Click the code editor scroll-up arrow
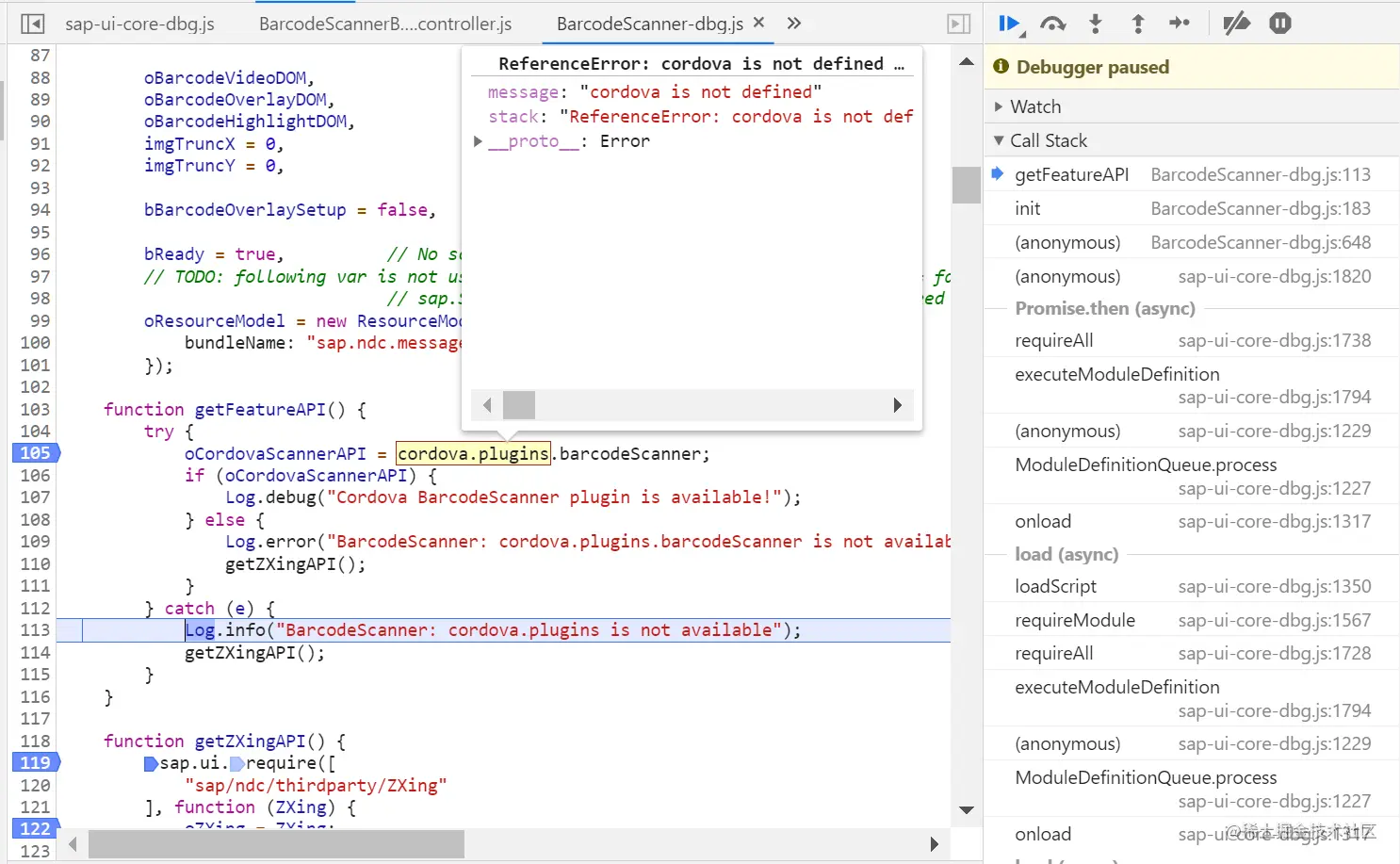The image size is (1400, 864). click(967, 61)
